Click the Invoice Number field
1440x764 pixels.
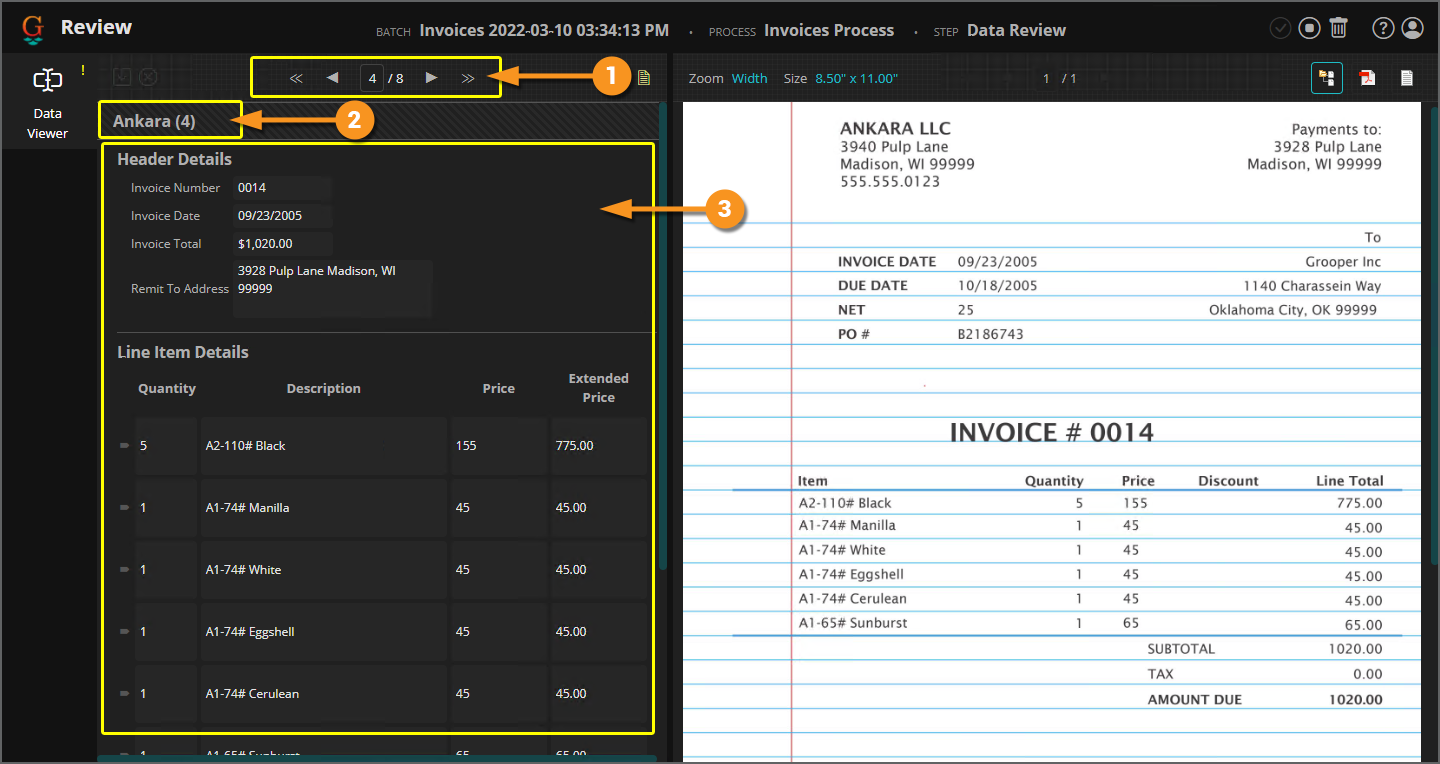pos(282,188)
